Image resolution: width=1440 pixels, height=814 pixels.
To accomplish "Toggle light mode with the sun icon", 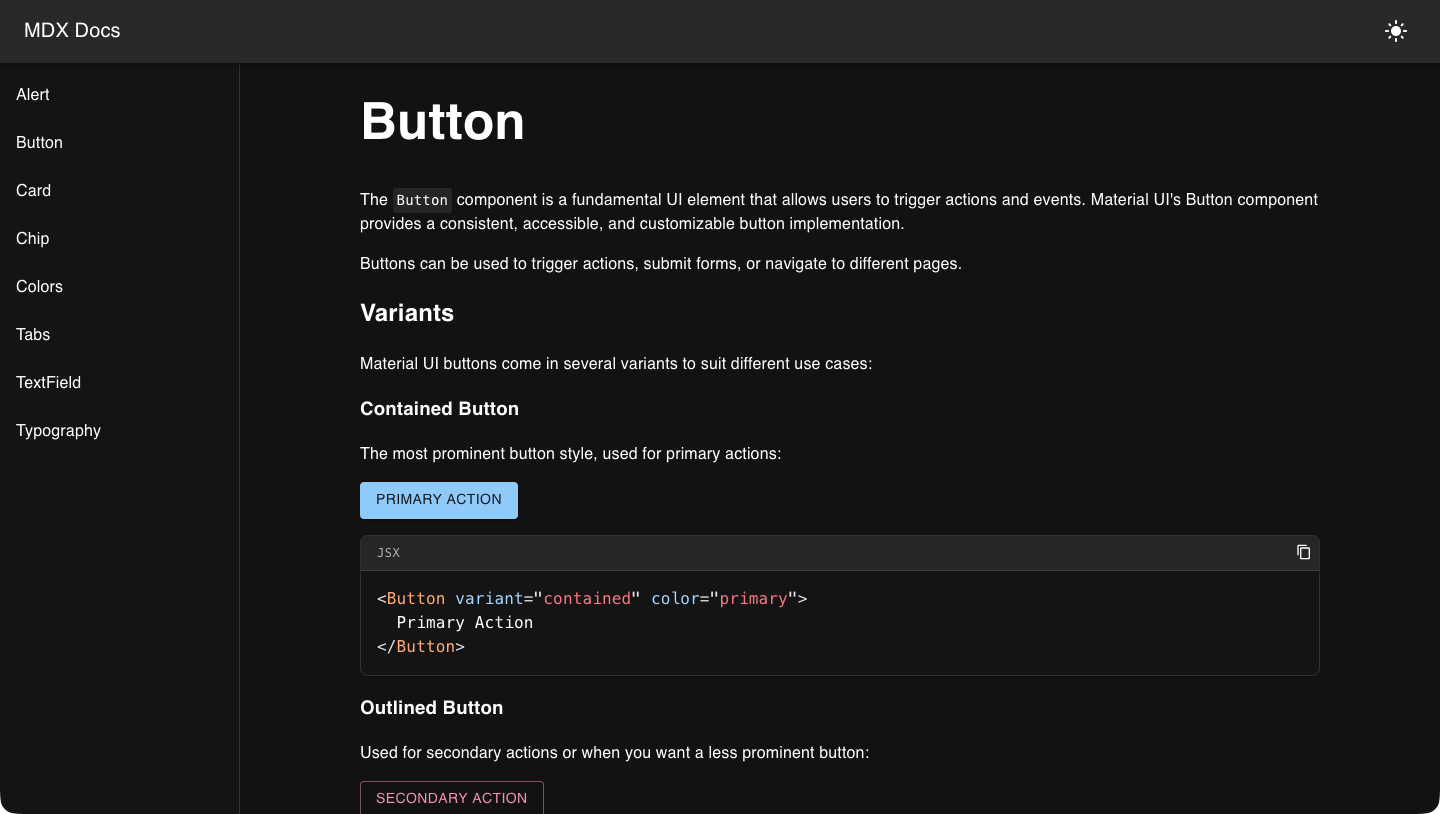I will (x=1395, y=31).
